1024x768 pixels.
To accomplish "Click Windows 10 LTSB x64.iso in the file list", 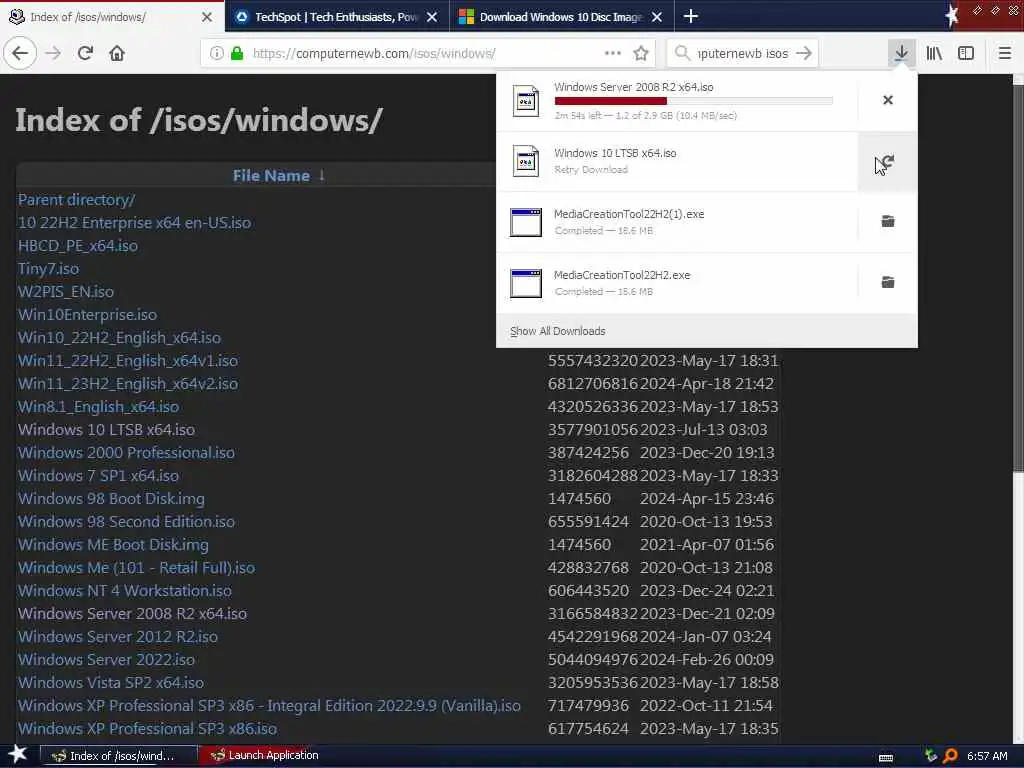I will click(106, 429).
